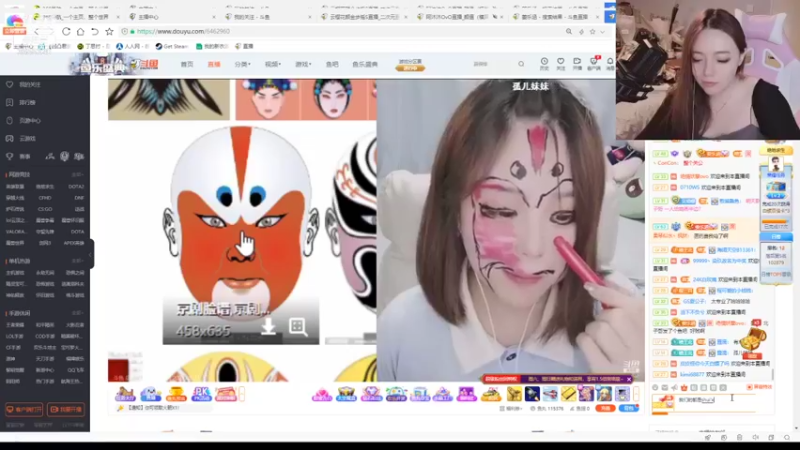The width and height of the screenshot is (800, 450).
Task: Collapse the left sidebar with its edge handle
Action: [x=91, y=254]
